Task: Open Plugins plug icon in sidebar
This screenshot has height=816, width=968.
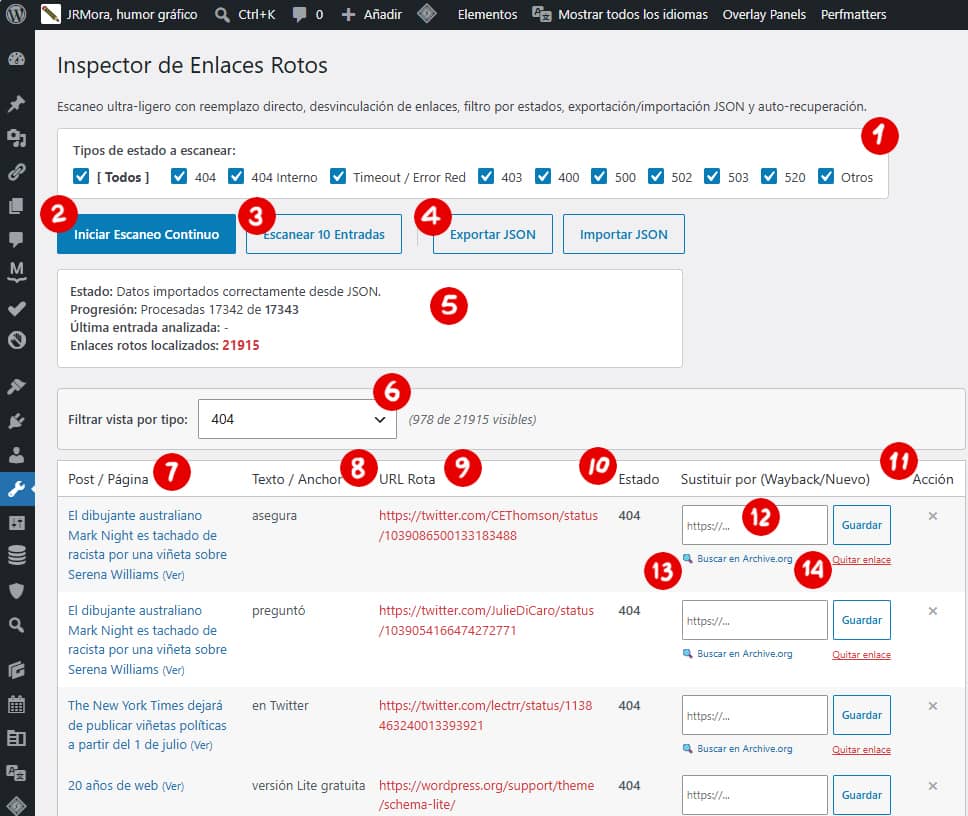Action: pyautogui.click(x=17, y=421)
